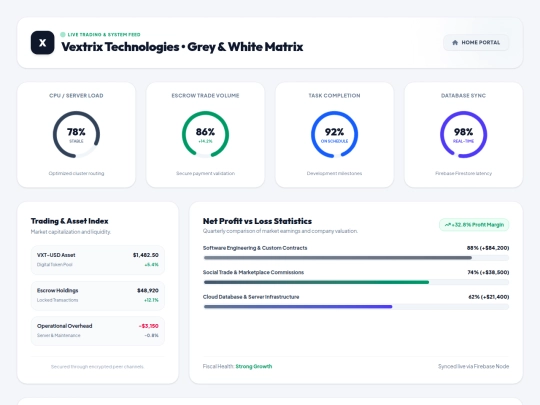Click the Synced live via Firebase Node text
This screenshot has height=405, width=540.
click(474, 366)
